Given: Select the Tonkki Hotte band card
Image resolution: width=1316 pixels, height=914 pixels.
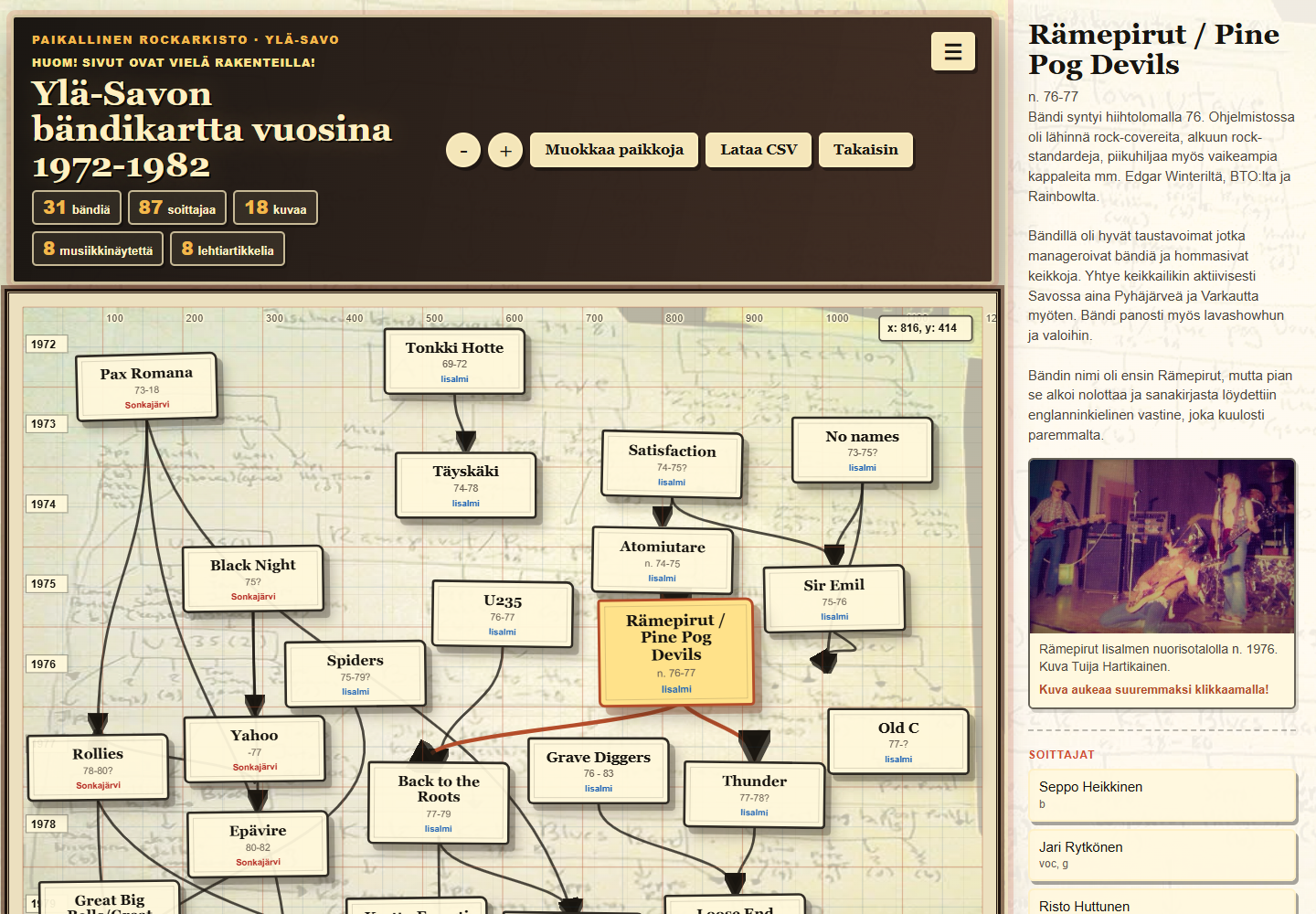Looking at the screenshot, I should point(454,361).
